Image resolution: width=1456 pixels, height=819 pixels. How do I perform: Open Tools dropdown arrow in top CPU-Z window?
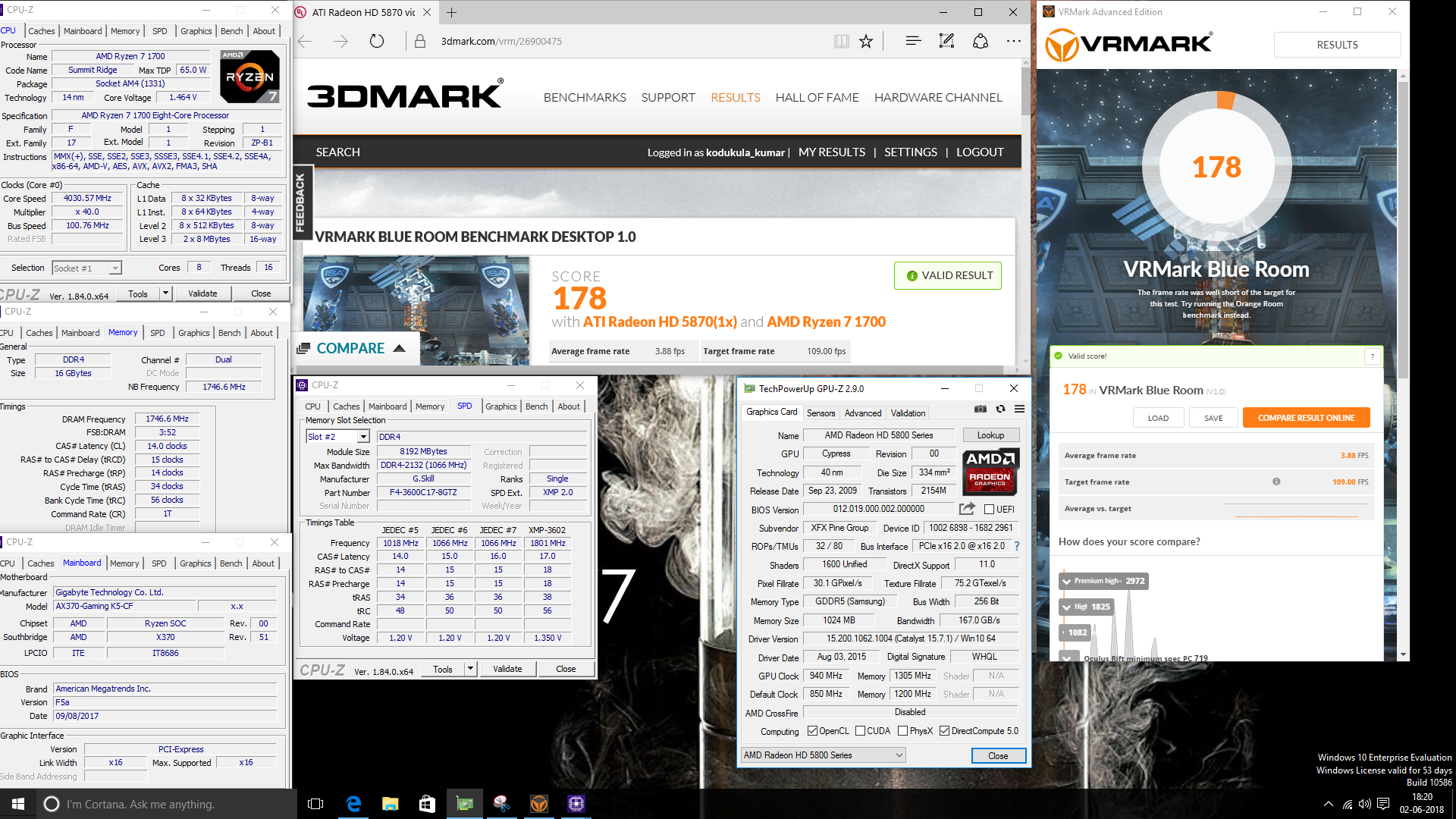pos(165,293)
